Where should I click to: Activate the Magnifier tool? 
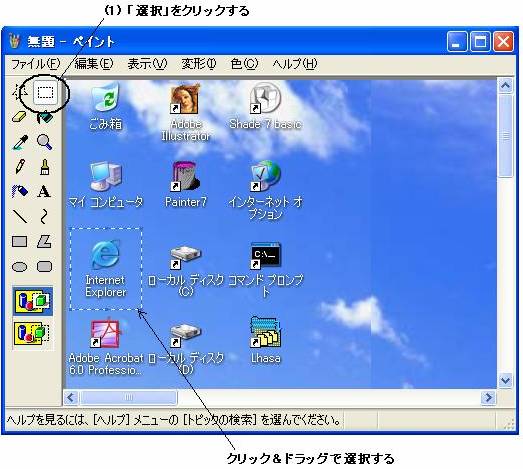tap(44, 142)
